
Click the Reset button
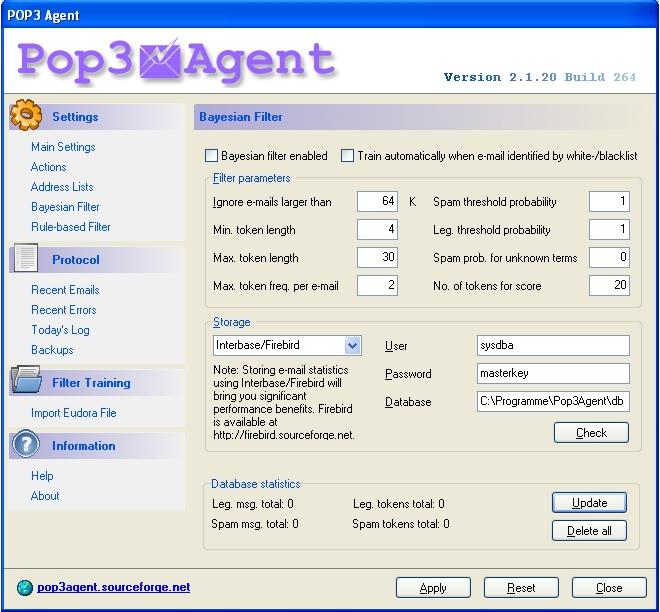tap(521, 588)
